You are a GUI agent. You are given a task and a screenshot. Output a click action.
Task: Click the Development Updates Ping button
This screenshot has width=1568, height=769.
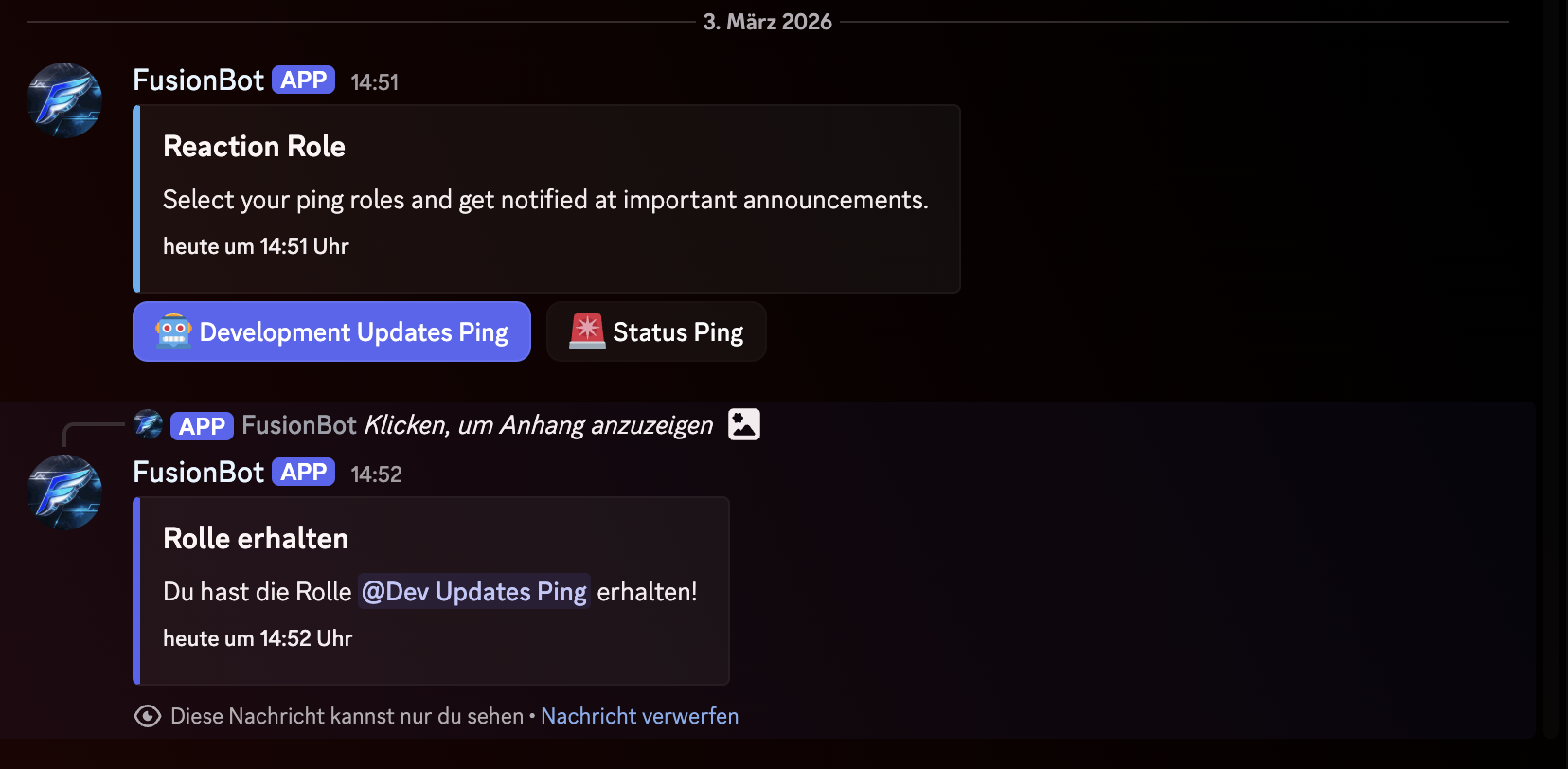pyautogui.click(x=331, y=331)
